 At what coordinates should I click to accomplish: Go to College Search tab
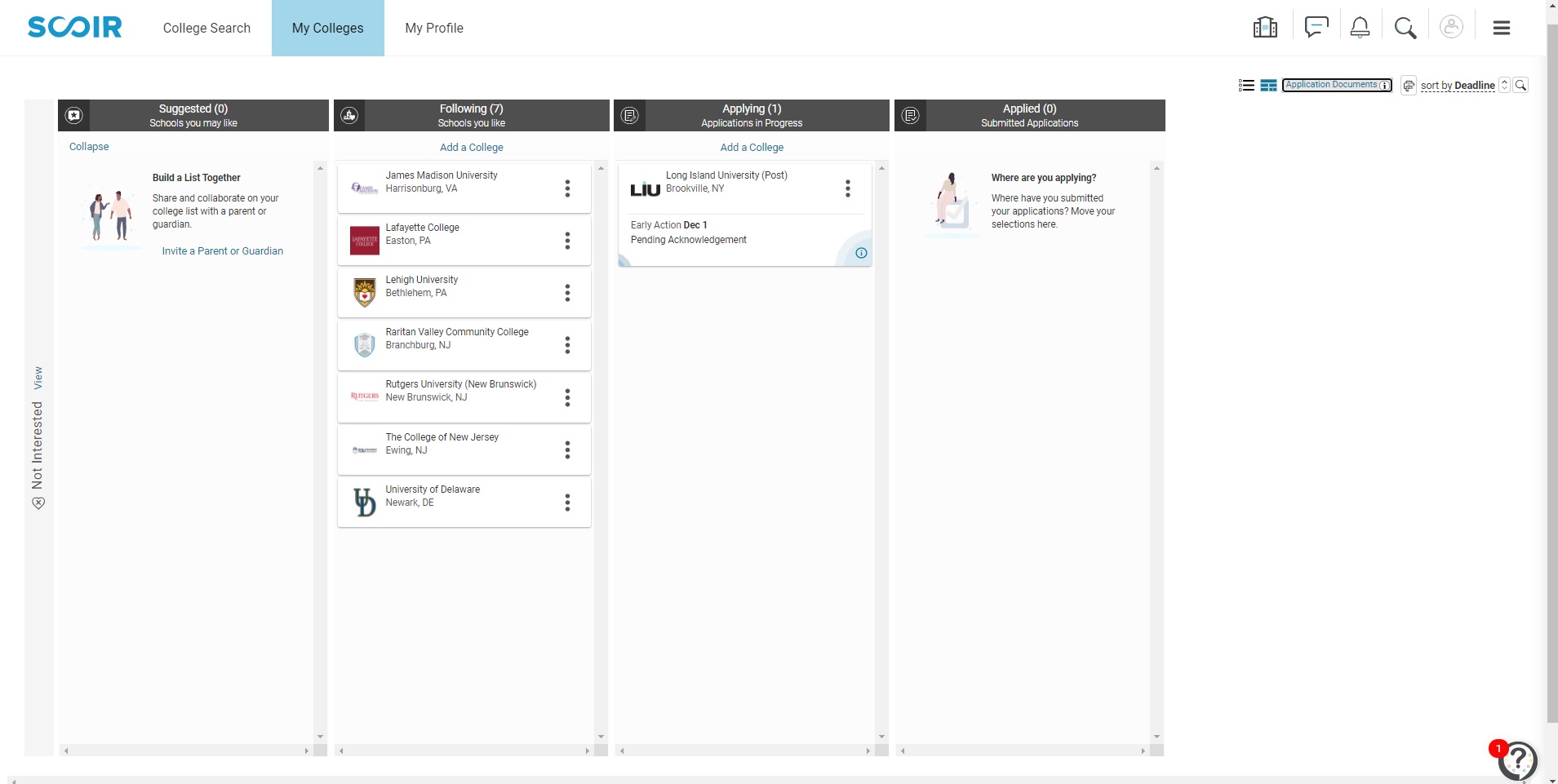coord(206,28)
